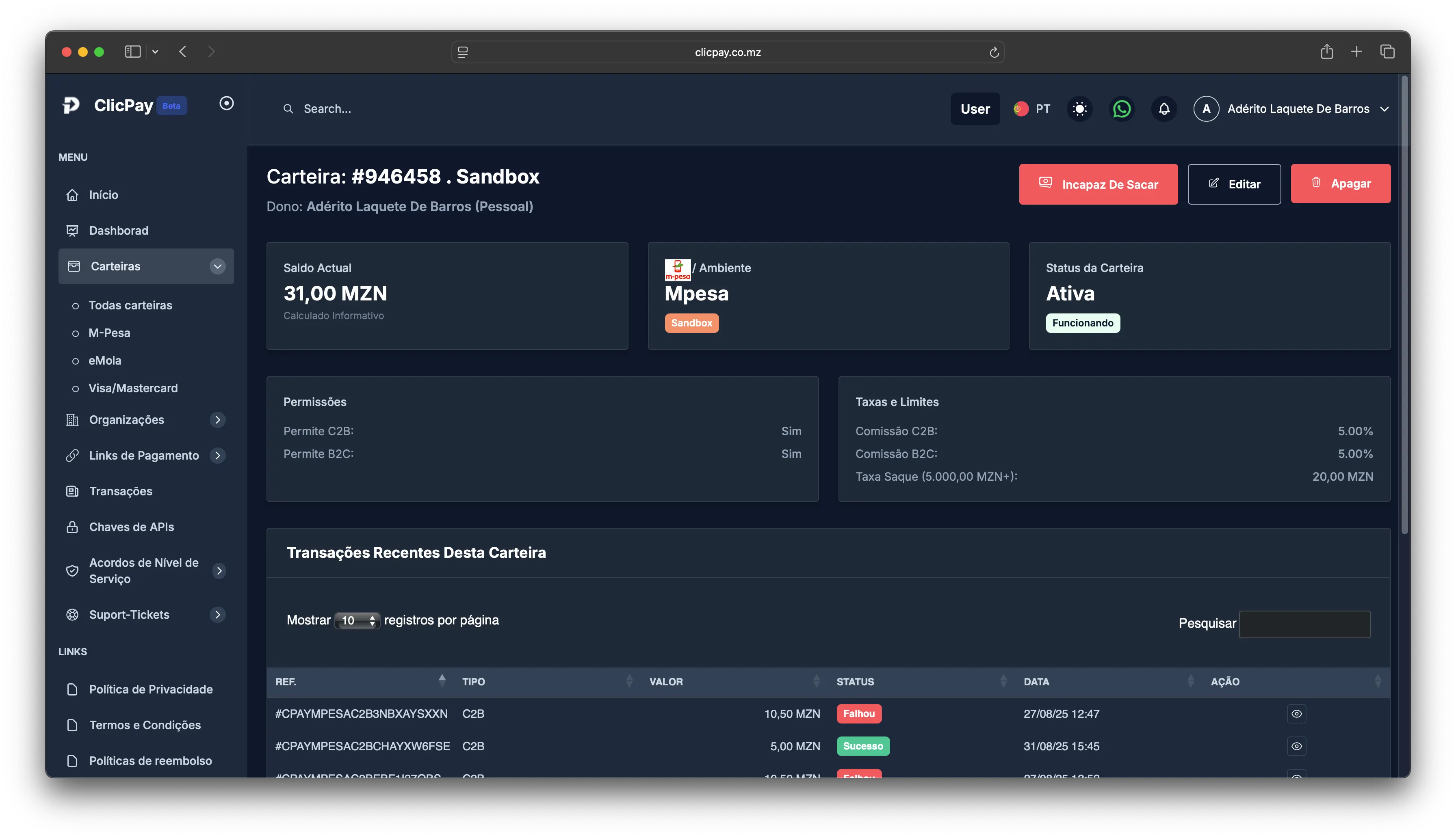Image resolution: width=1456 pixels, height=838 pixels.
Task: Toggle the sidebar pin circle icon
Action: (227, 104)
